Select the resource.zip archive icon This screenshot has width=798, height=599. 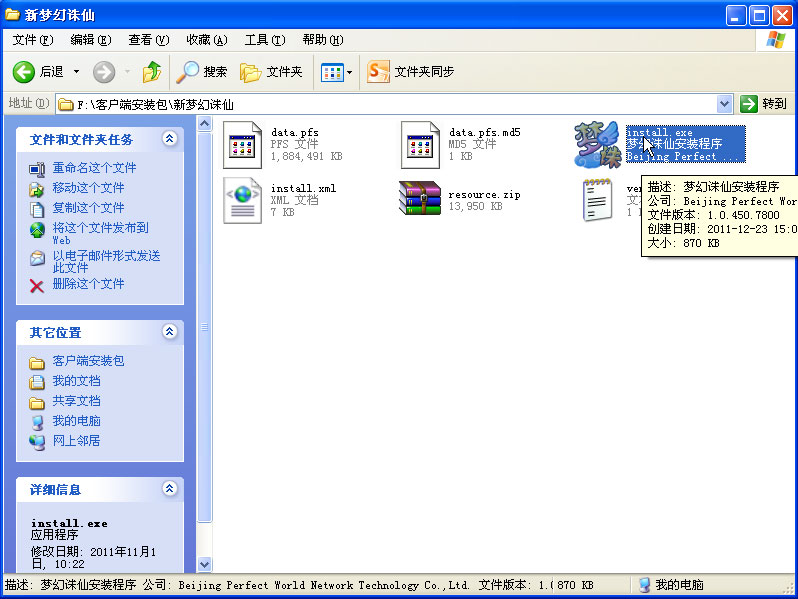(420, 200)
